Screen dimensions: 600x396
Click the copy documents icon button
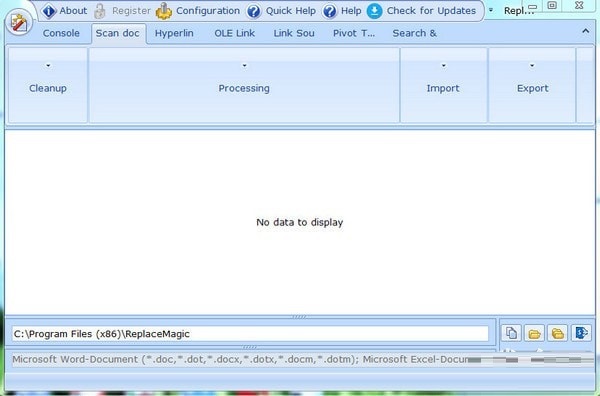tap(511, 333)
